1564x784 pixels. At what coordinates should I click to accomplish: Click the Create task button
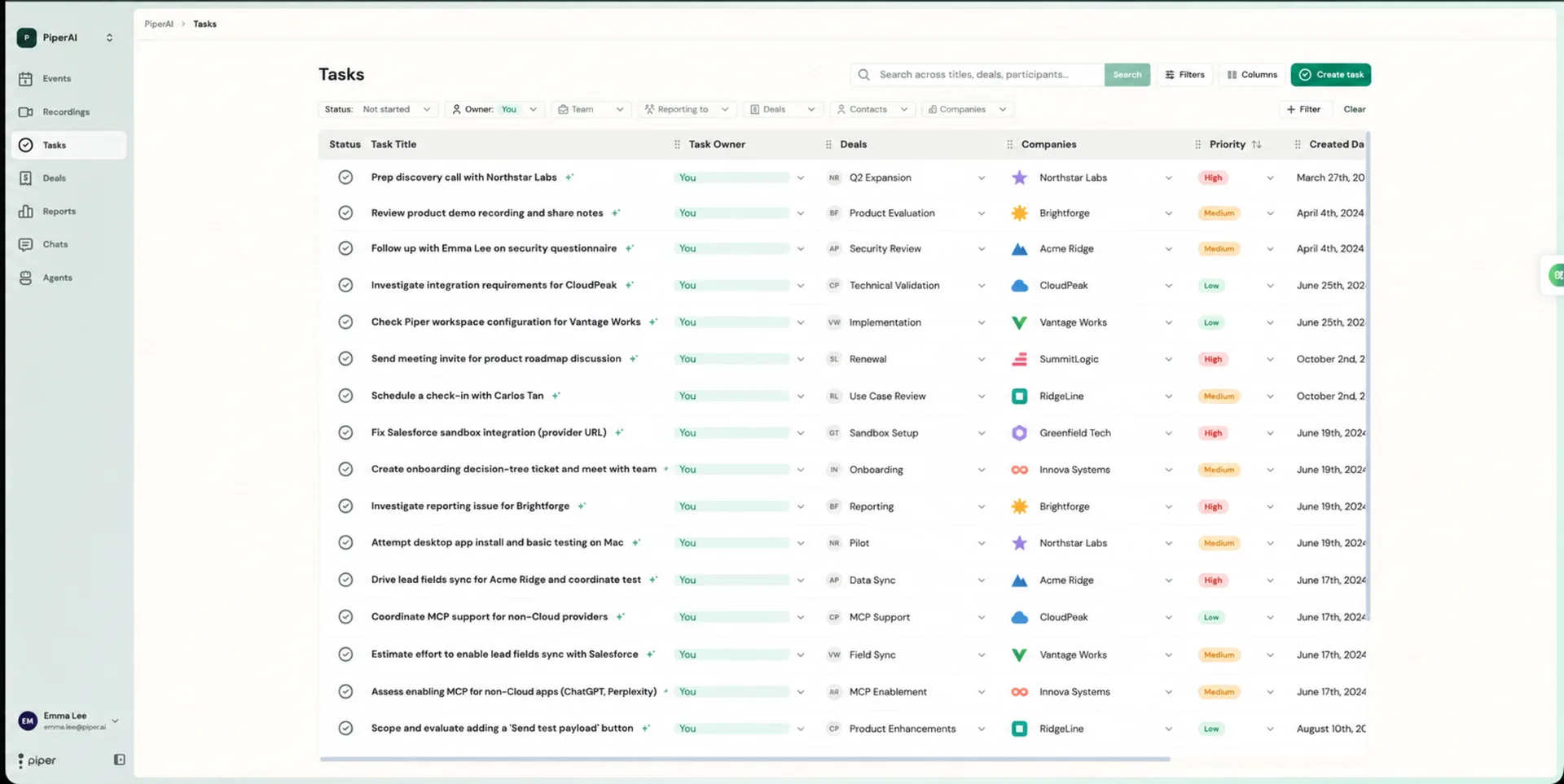point(1330,75)
